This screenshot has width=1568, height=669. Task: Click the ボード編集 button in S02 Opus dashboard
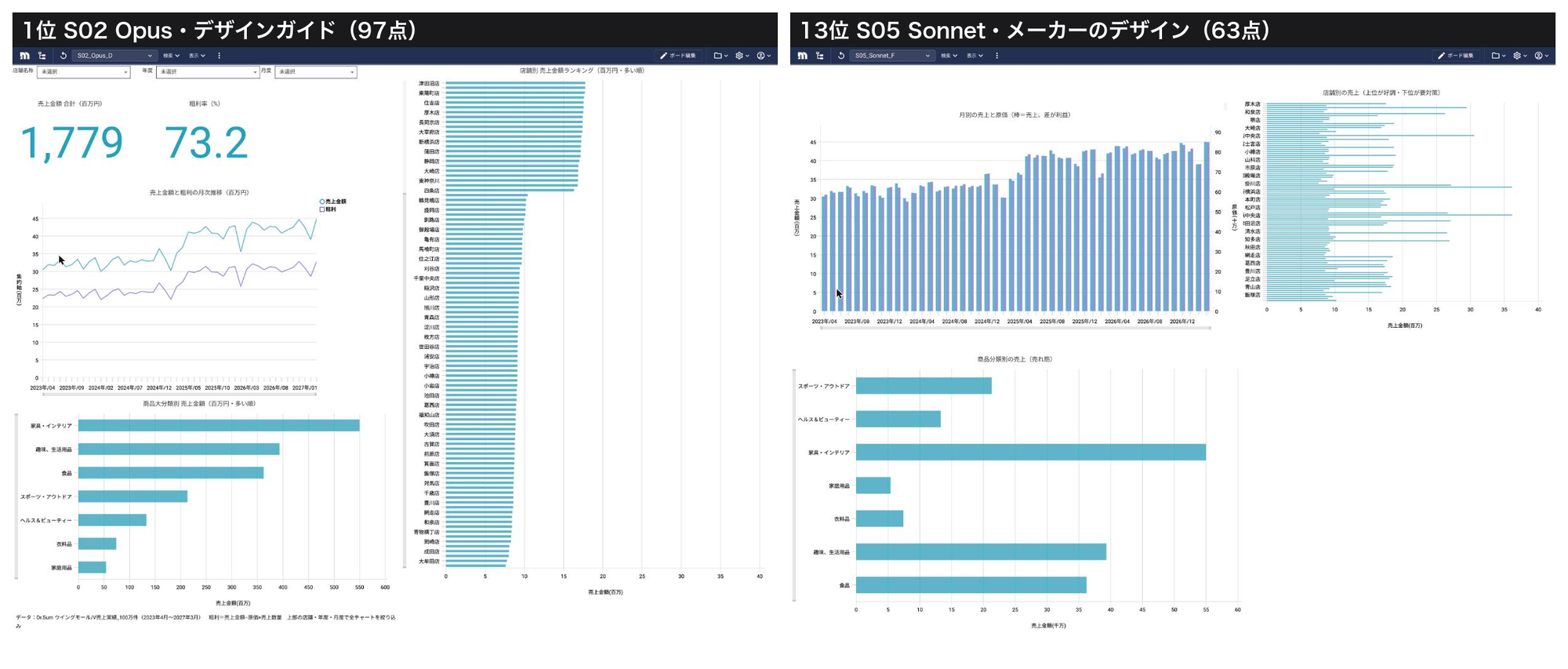(678, 56)
